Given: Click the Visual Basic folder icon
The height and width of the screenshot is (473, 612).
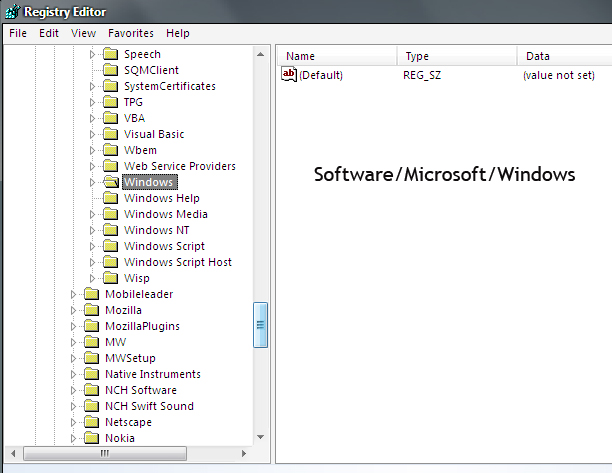Looking at the screenshot, I should point(110,134).
